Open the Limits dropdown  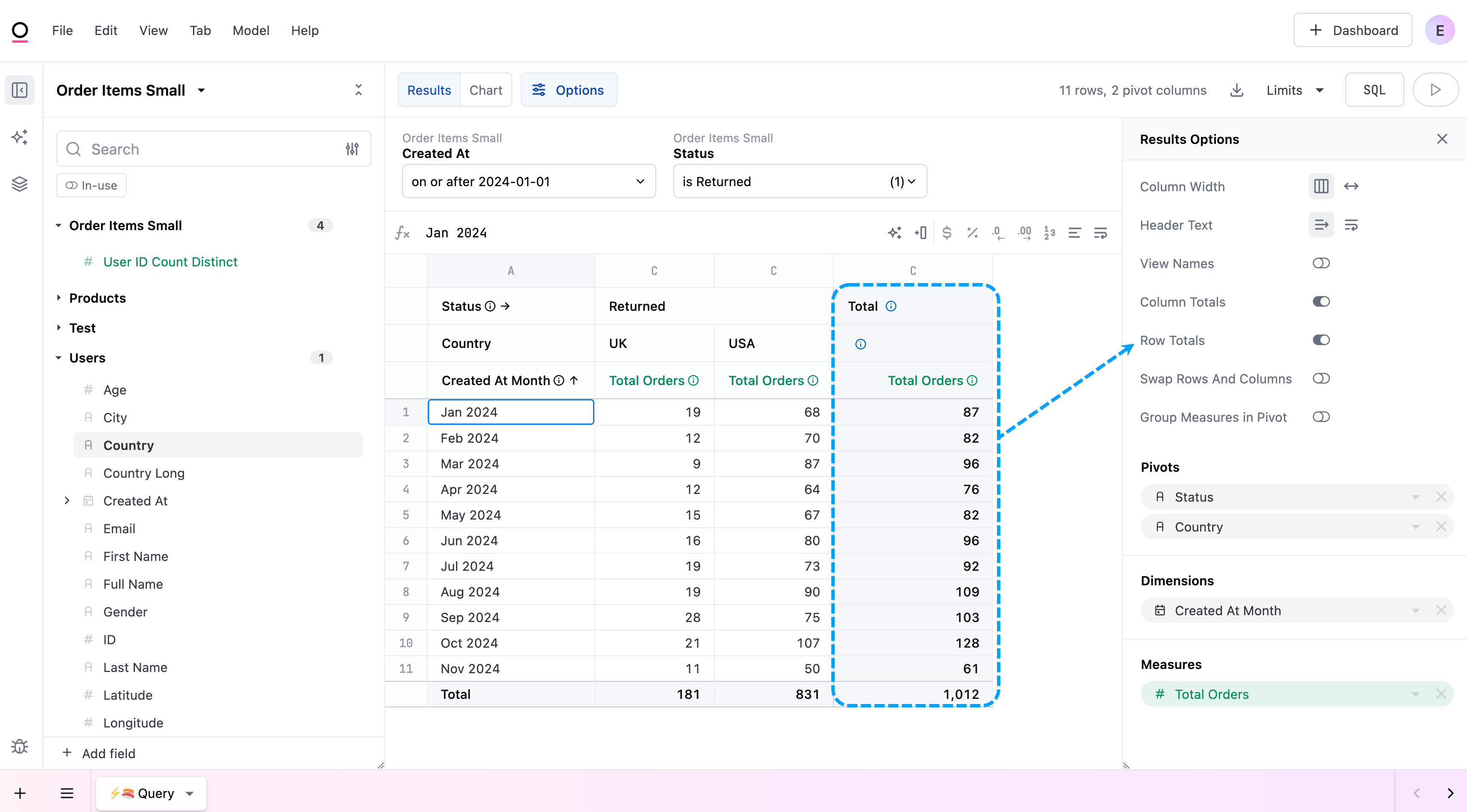[x=1295, y=90]
